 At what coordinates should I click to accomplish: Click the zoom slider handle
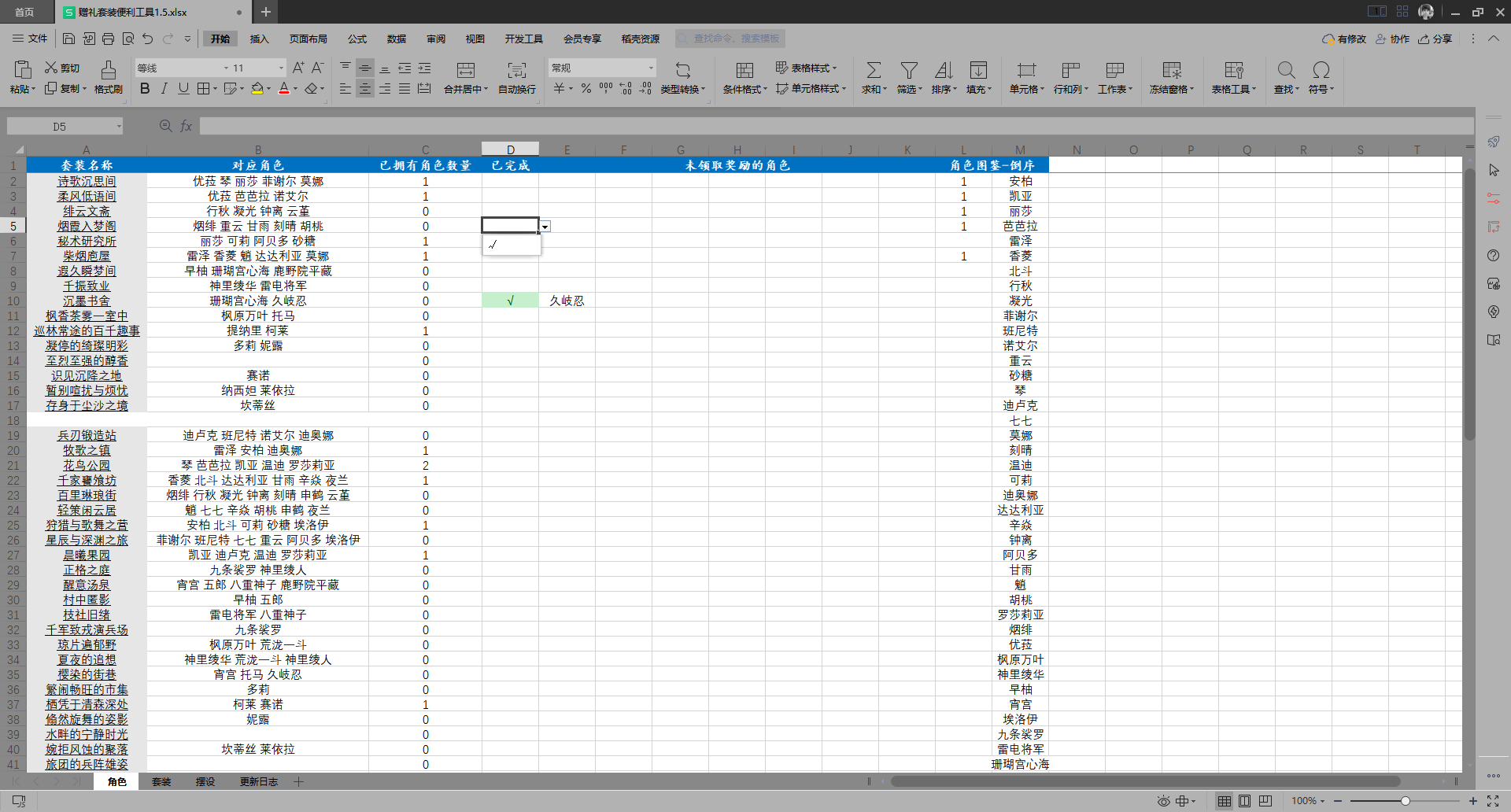tap(1405, 801)
